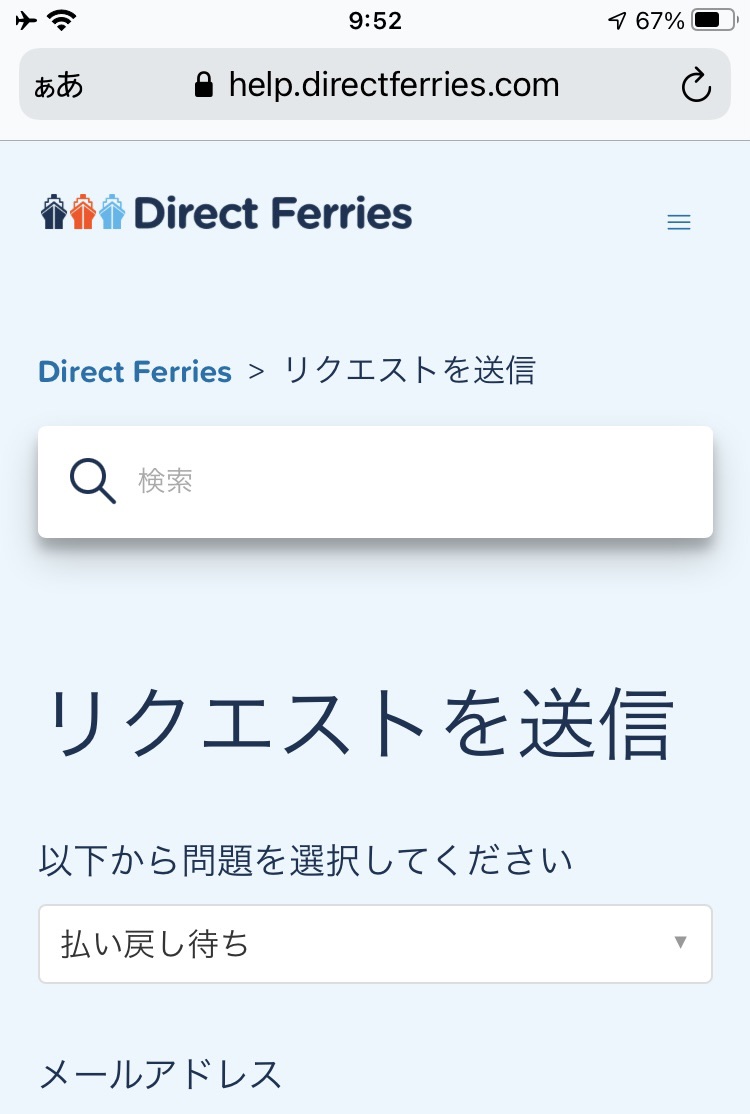Tap the Safari reload page icon

pyautogui.click(x=696, y=85)
